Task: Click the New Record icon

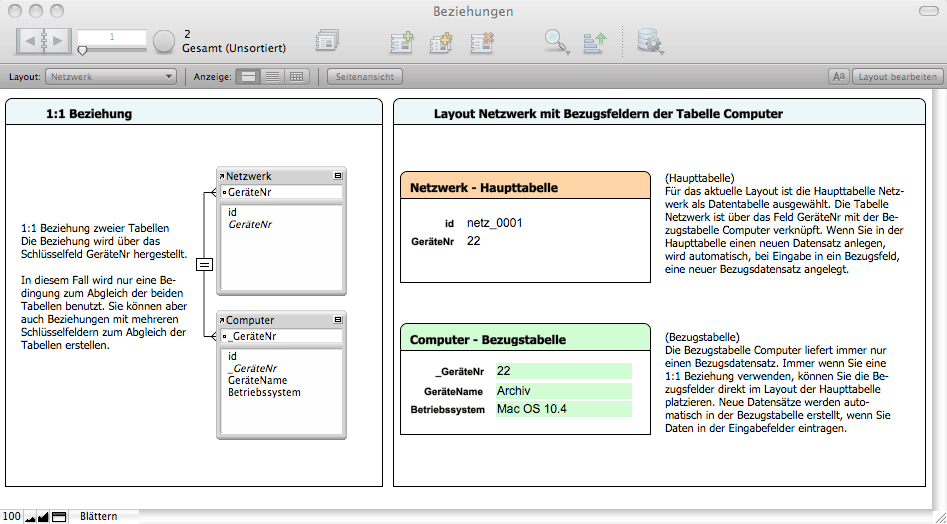Action: (x=401, y=41)
